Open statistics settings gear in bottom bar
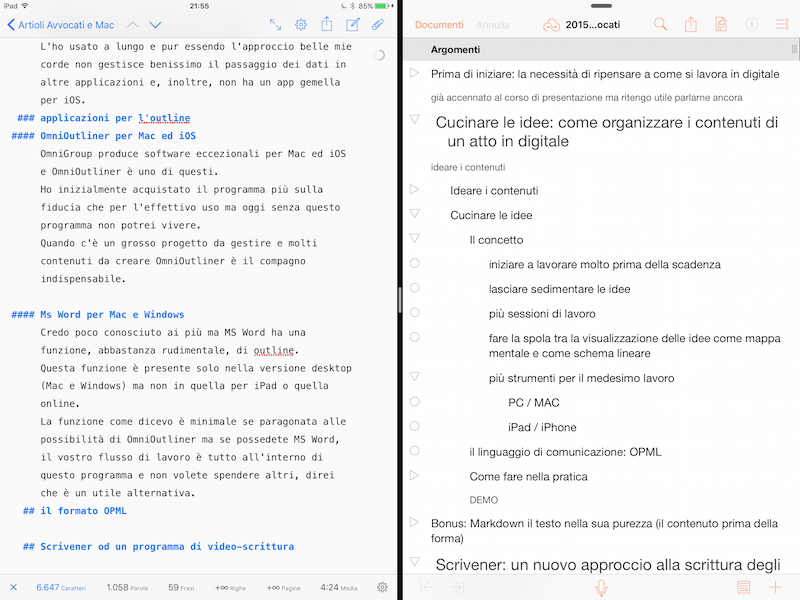The image size is (800, 600). pos(382,587)
